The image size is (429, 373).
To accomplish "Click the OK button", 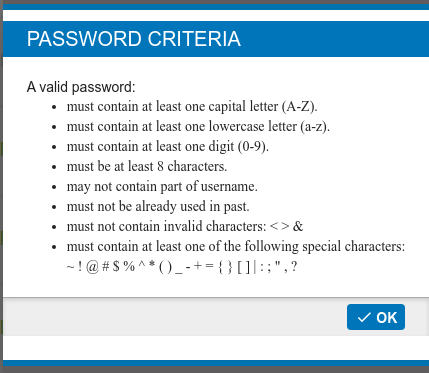I will pos(376,317).
